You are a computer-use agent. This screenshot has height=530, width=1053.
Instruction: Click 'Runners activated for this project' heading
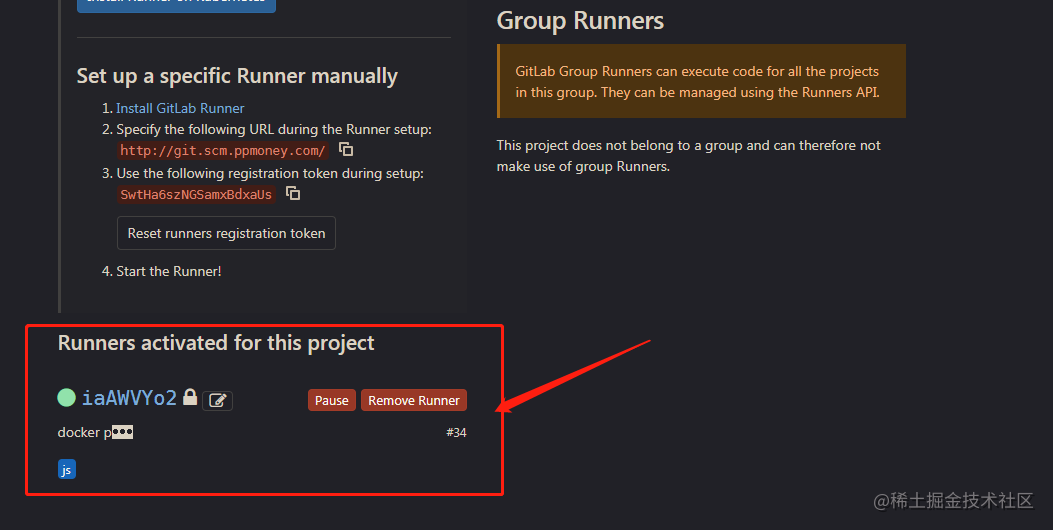[x=216, y=343]
